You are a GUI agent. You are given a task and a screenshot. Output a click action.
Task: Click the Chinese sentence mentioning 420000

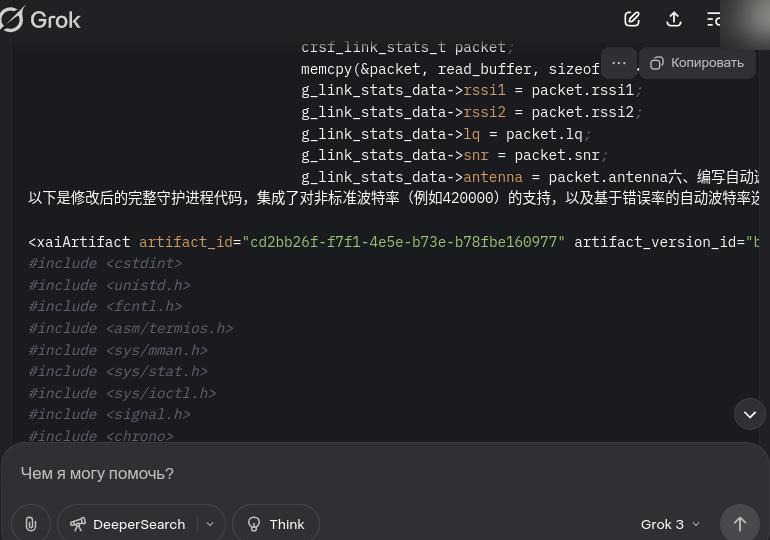click(394, 198)
